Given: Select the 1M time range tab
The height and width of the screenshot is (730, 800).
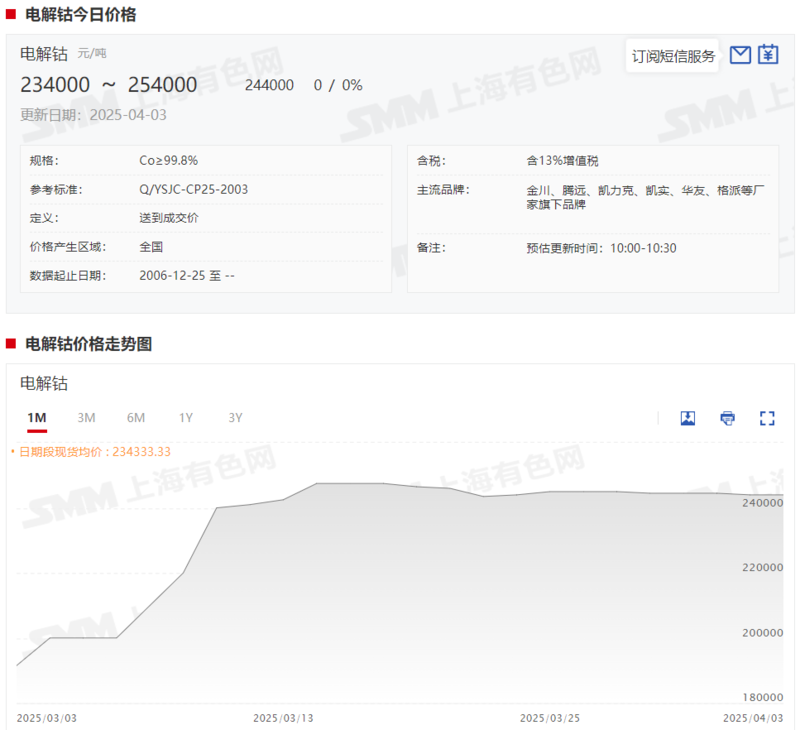Looking at the screenshot, I should (x=37, y=418).
